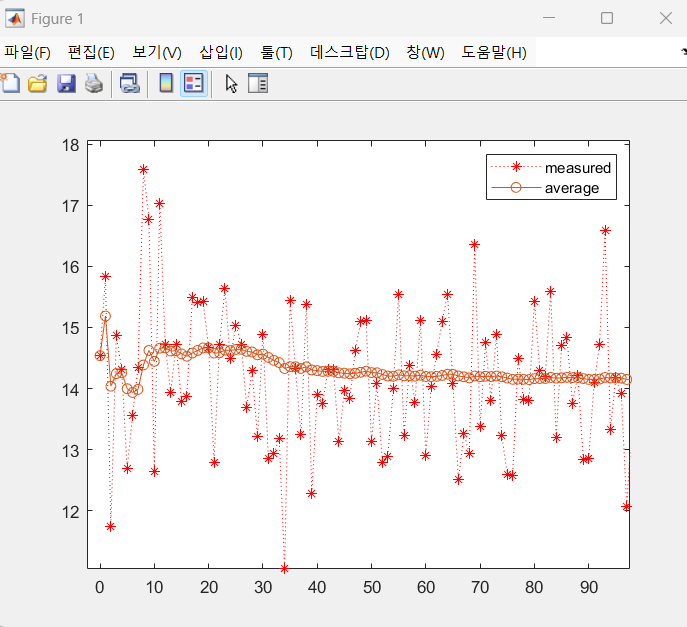Close the Figure 1 window
687x627 pixels.
666,18
